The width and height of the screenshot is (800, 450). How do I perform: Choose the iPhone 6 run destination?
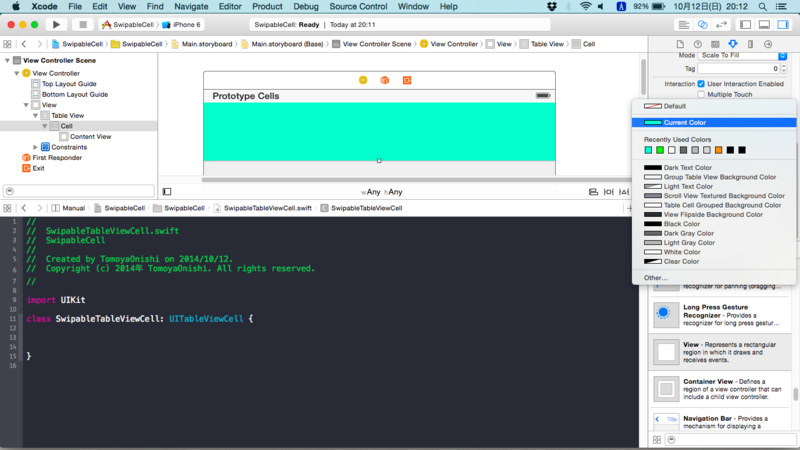(x=182, y=24)
